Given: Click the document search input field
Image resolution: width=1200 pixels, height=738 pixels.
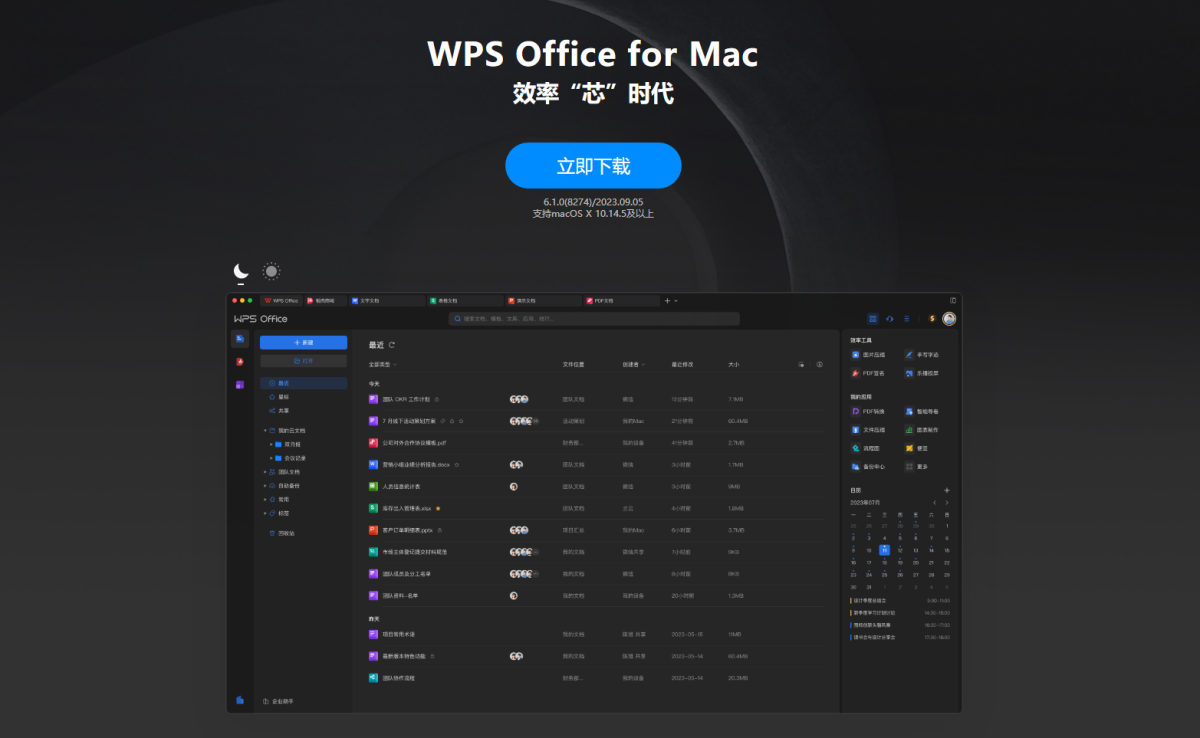Looking at the screenshot, I should click(595, 318).
